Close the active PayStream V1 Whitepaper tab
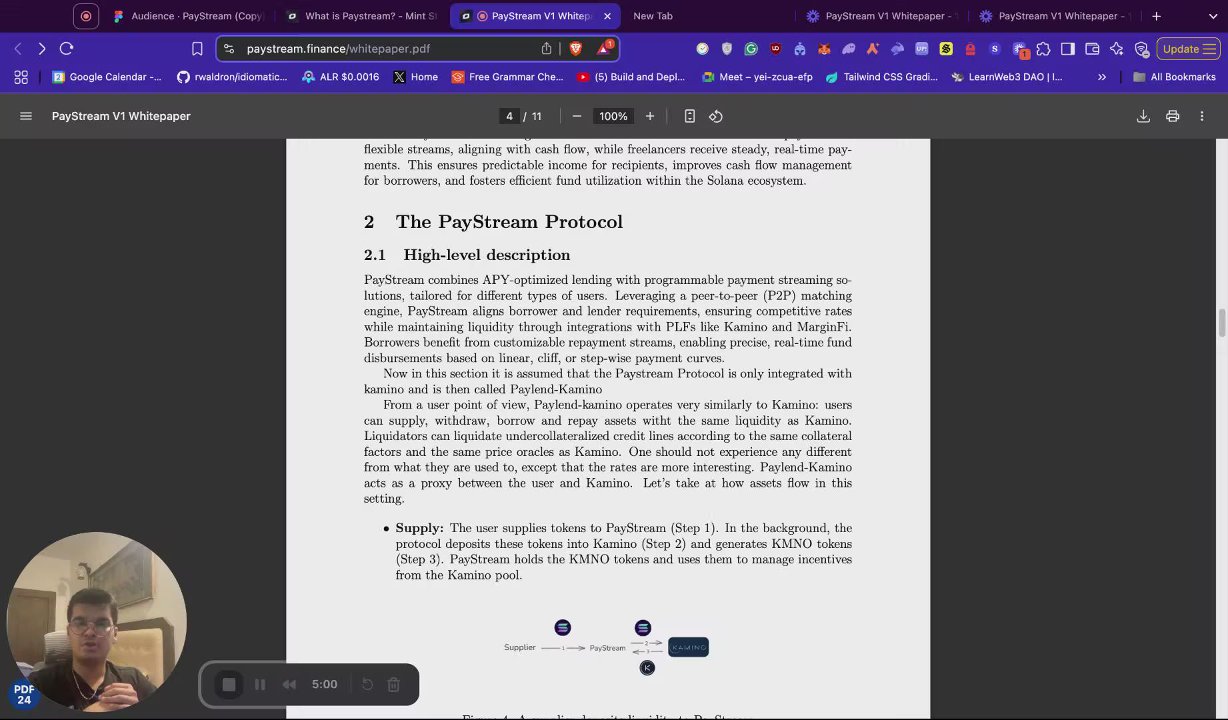Screen dimensions: 1228x720 (x=607, y=16)
